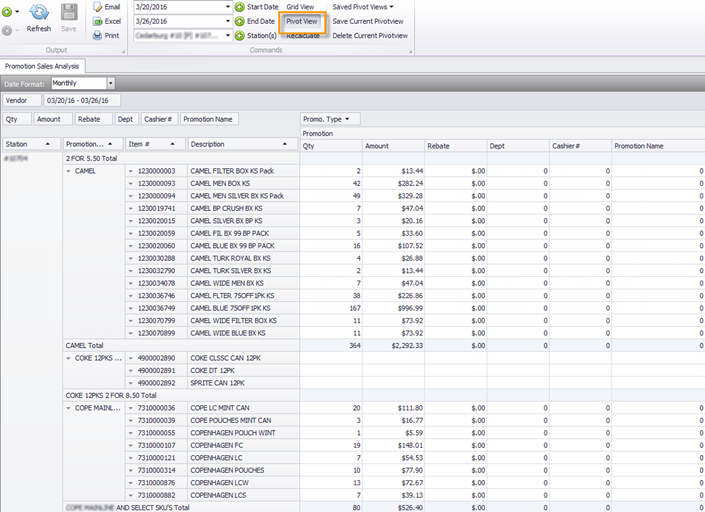Select the Promotion Sales Analysis tab

[42, 66]
